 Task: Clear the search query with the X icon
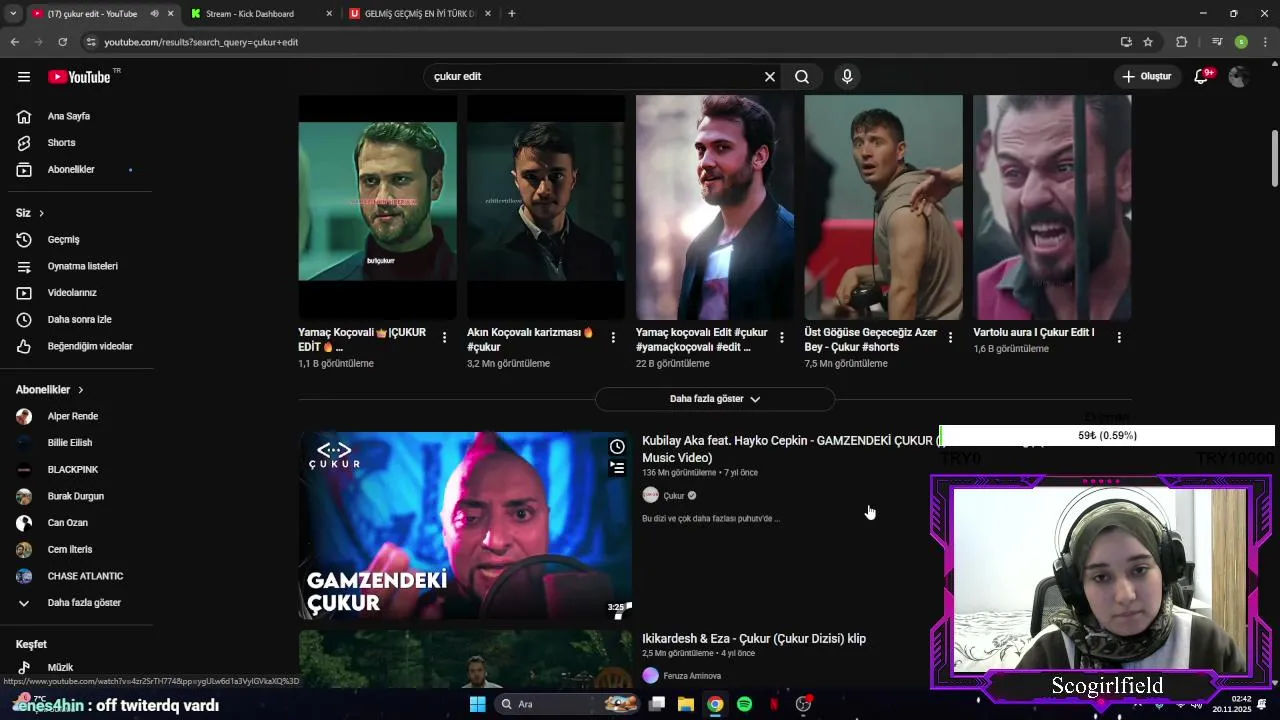tap(770, 77)
